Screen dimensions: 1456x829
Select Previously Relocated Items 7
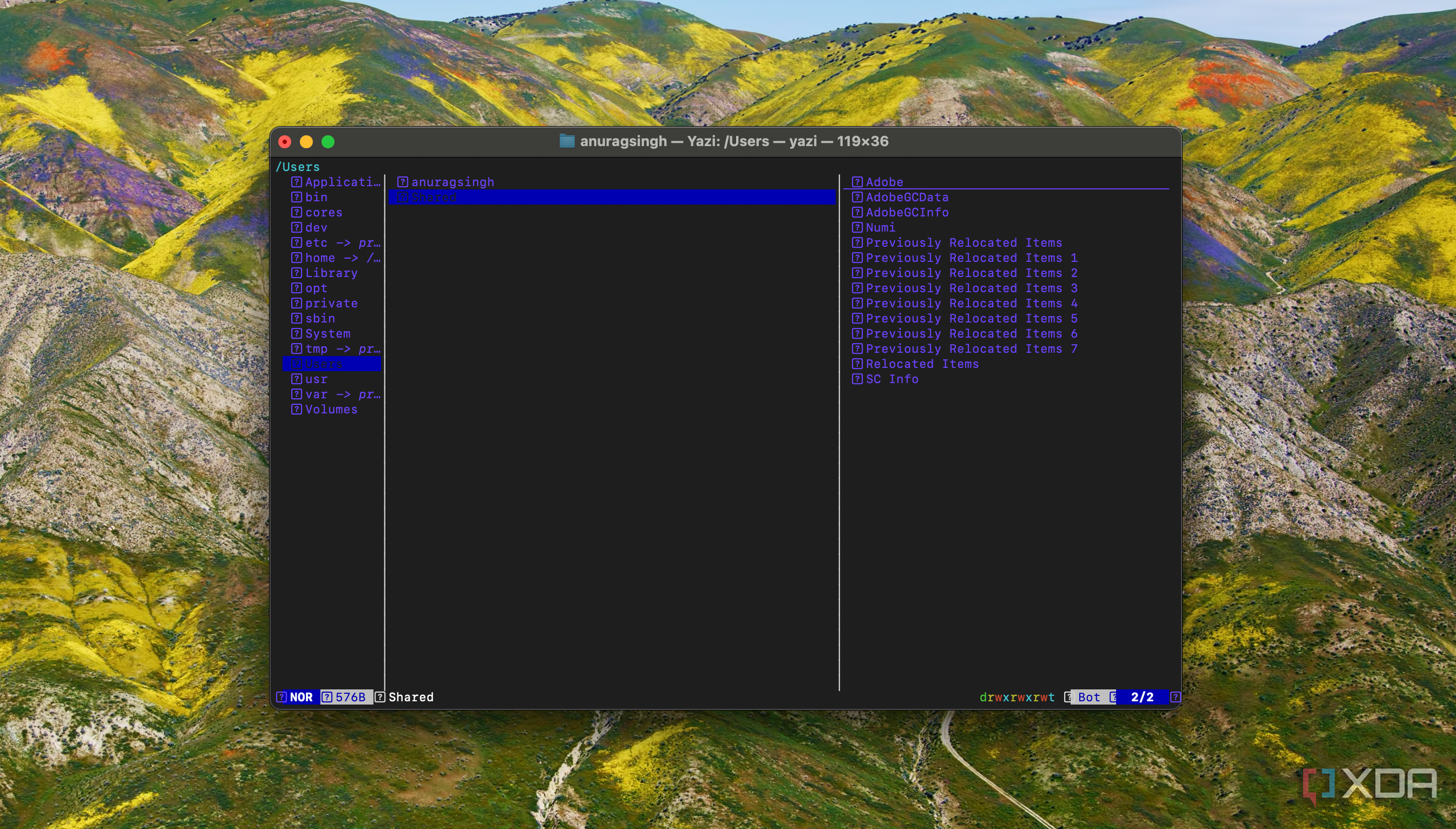coord(964,349)
